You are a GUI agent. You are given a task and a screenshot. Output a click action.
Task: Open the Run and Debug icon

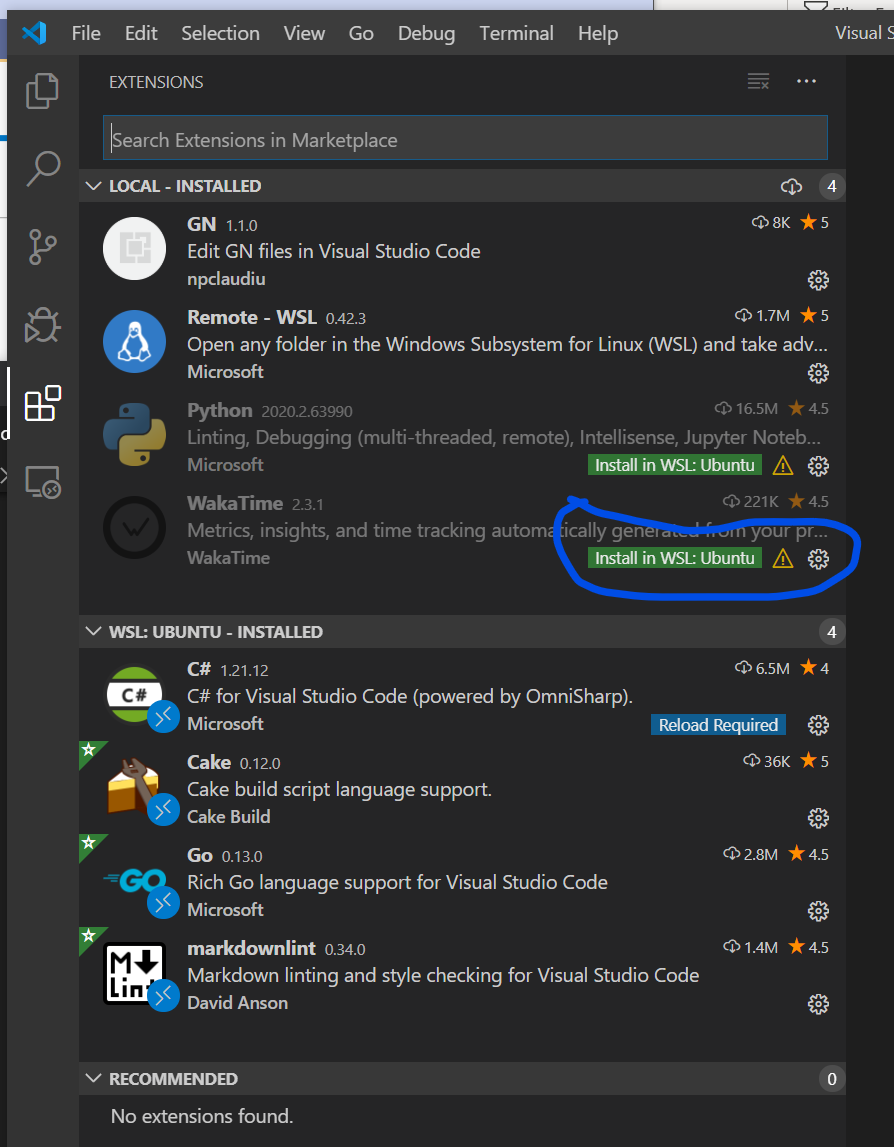tap(42, 325)
